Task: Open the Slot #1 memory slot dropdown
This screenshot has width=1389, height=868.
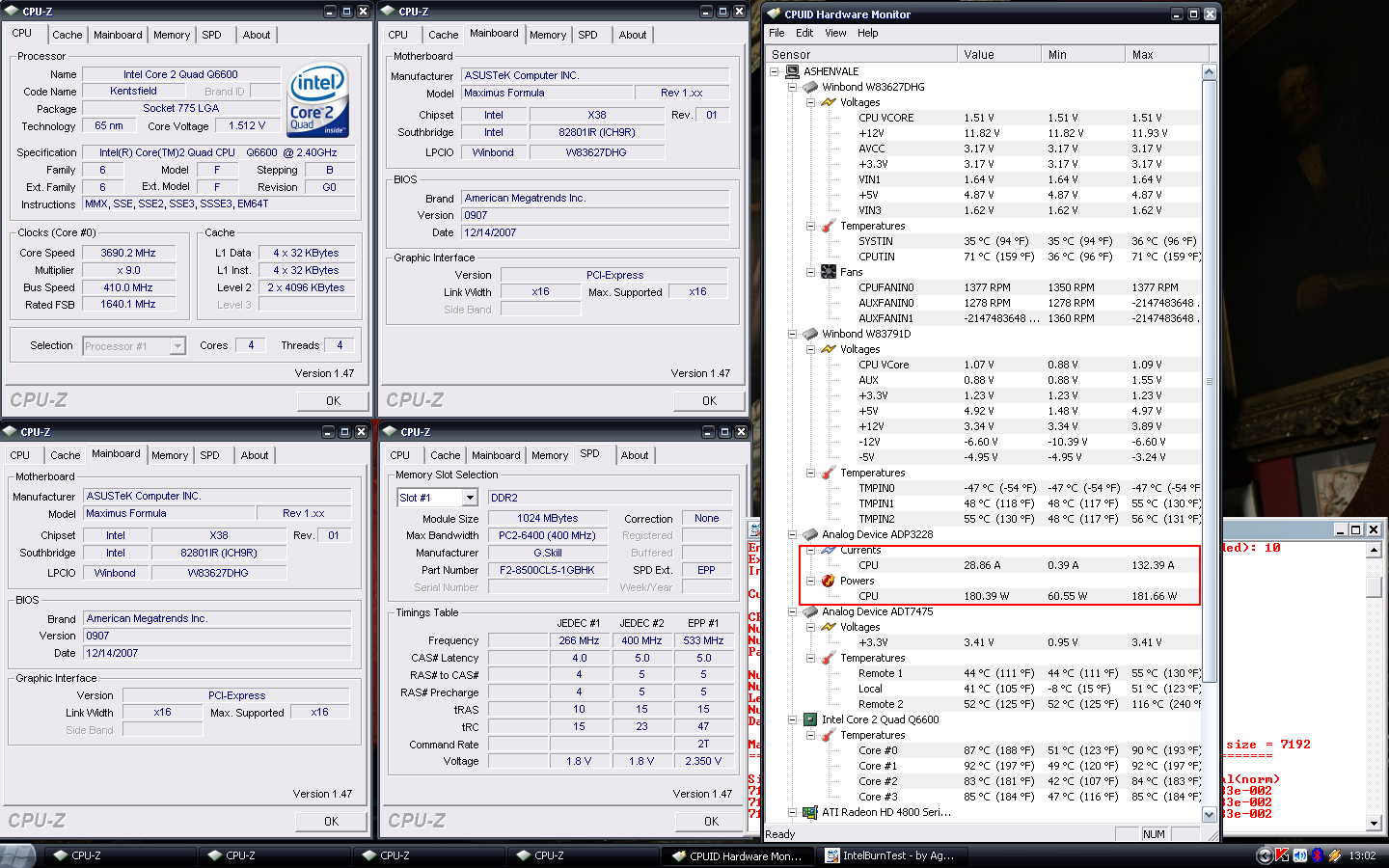Action: [470, 498]
